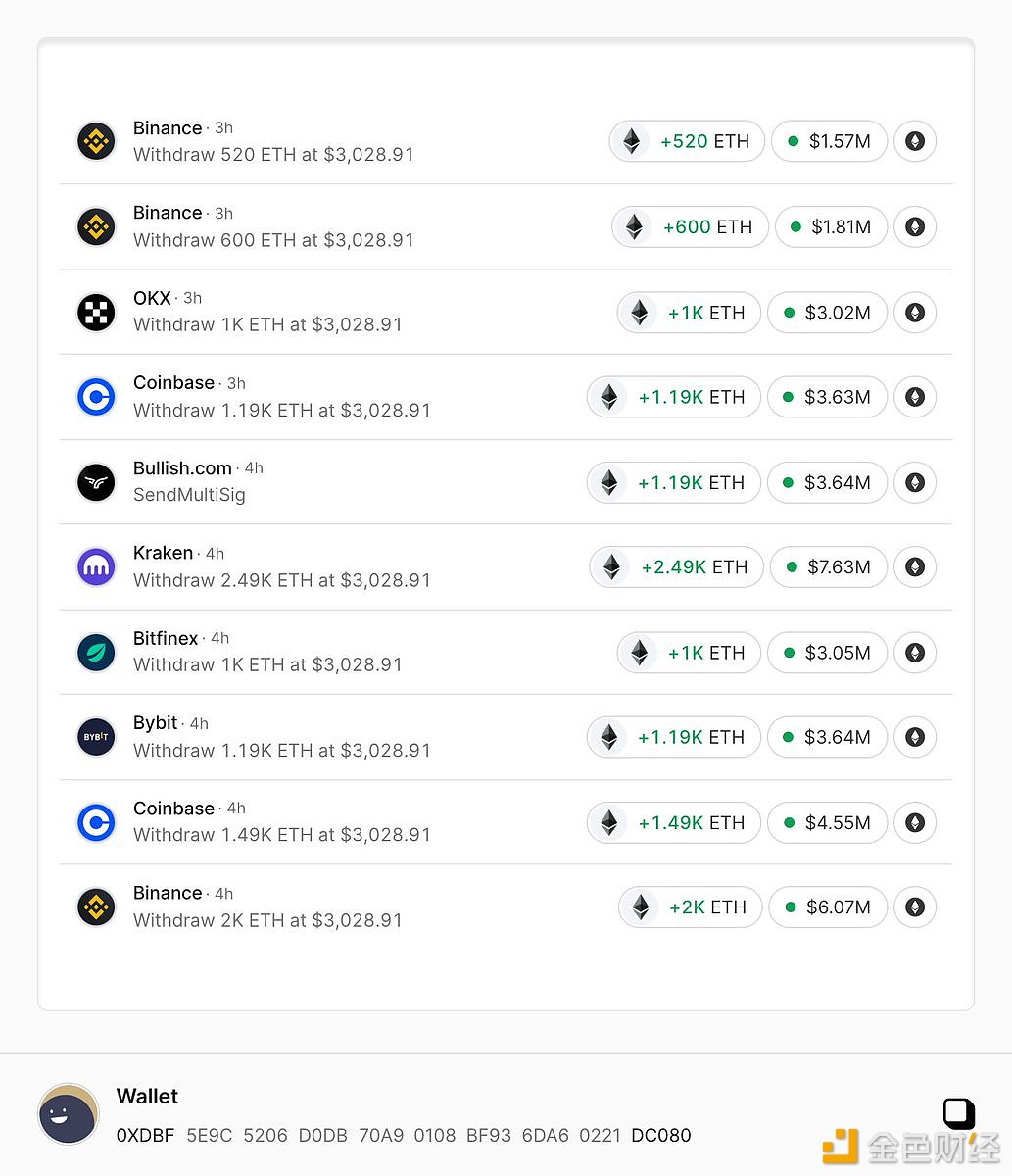Click the Bybit logo icon

[96, 737]
